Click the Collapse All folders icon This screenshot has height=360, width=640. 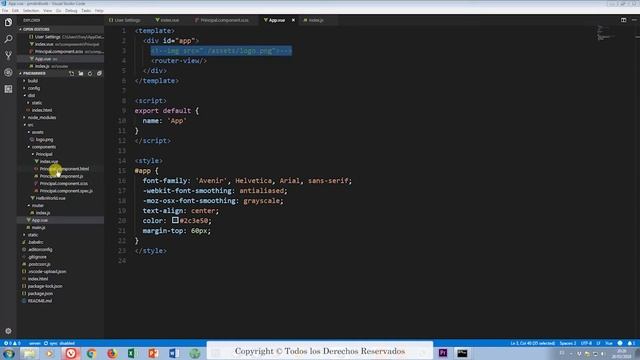pos(99,73)
